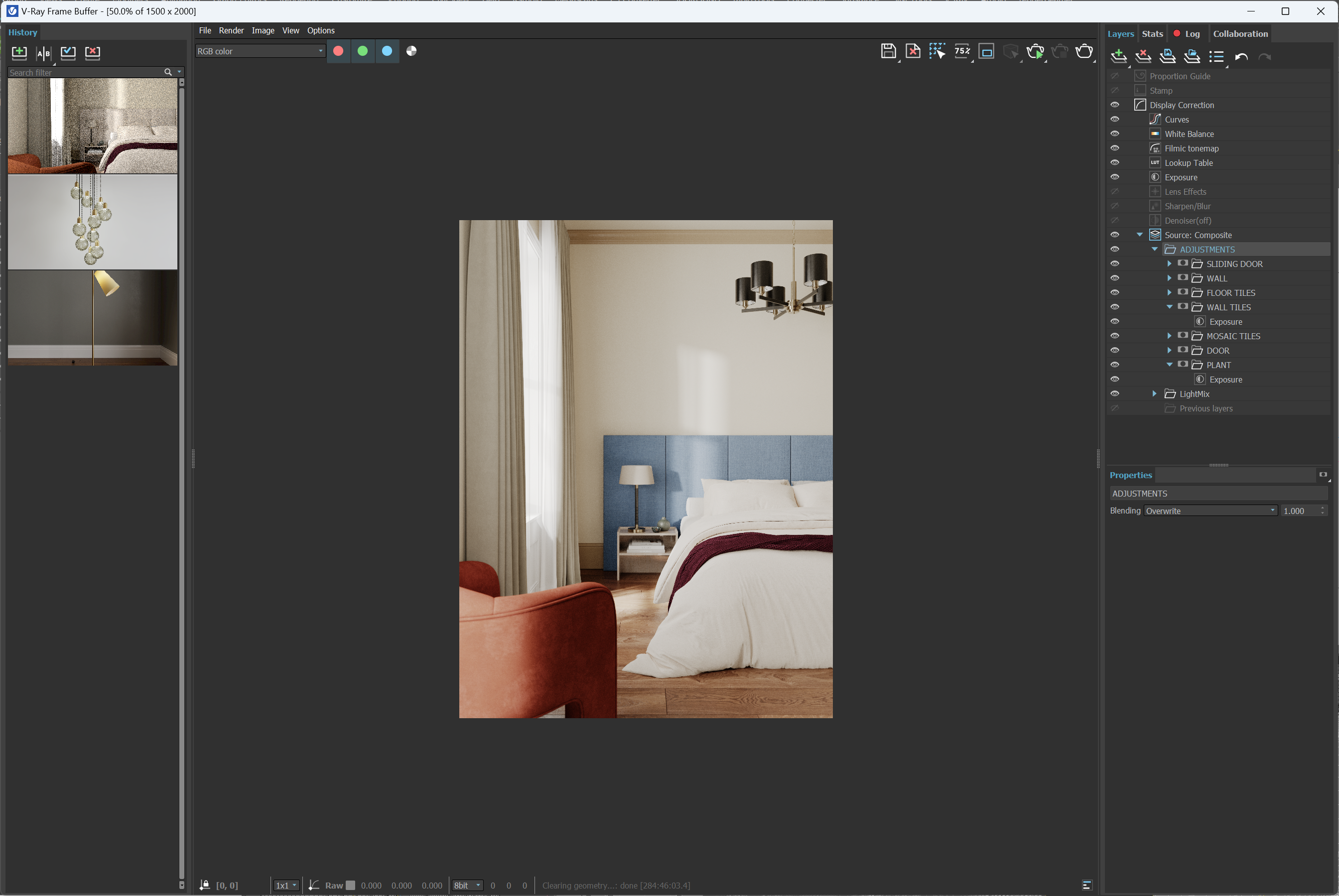Select the Exposure layer under PLANT
The height and width of the screenshot is (896, 1339).
click(x=1225, y=380)
